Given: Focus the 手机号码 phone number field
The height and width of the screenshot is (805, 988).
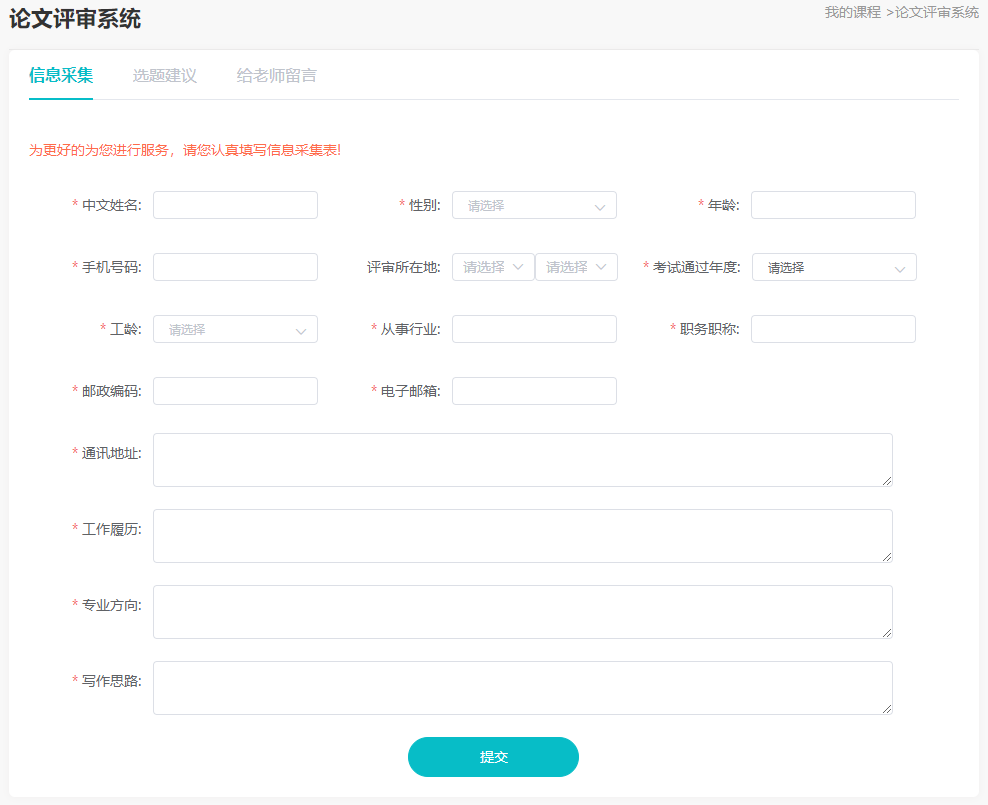Looking at the screenshot, I should pos(235,267).
